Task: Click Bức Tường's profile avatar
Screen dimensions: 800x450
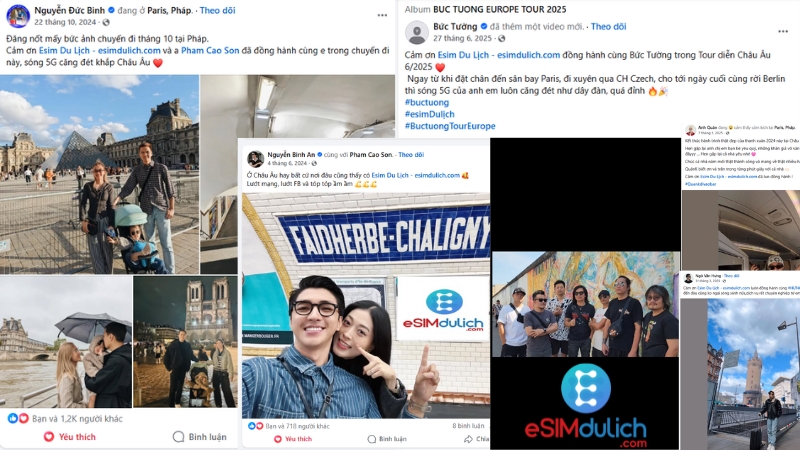Action: coord(417,33)
